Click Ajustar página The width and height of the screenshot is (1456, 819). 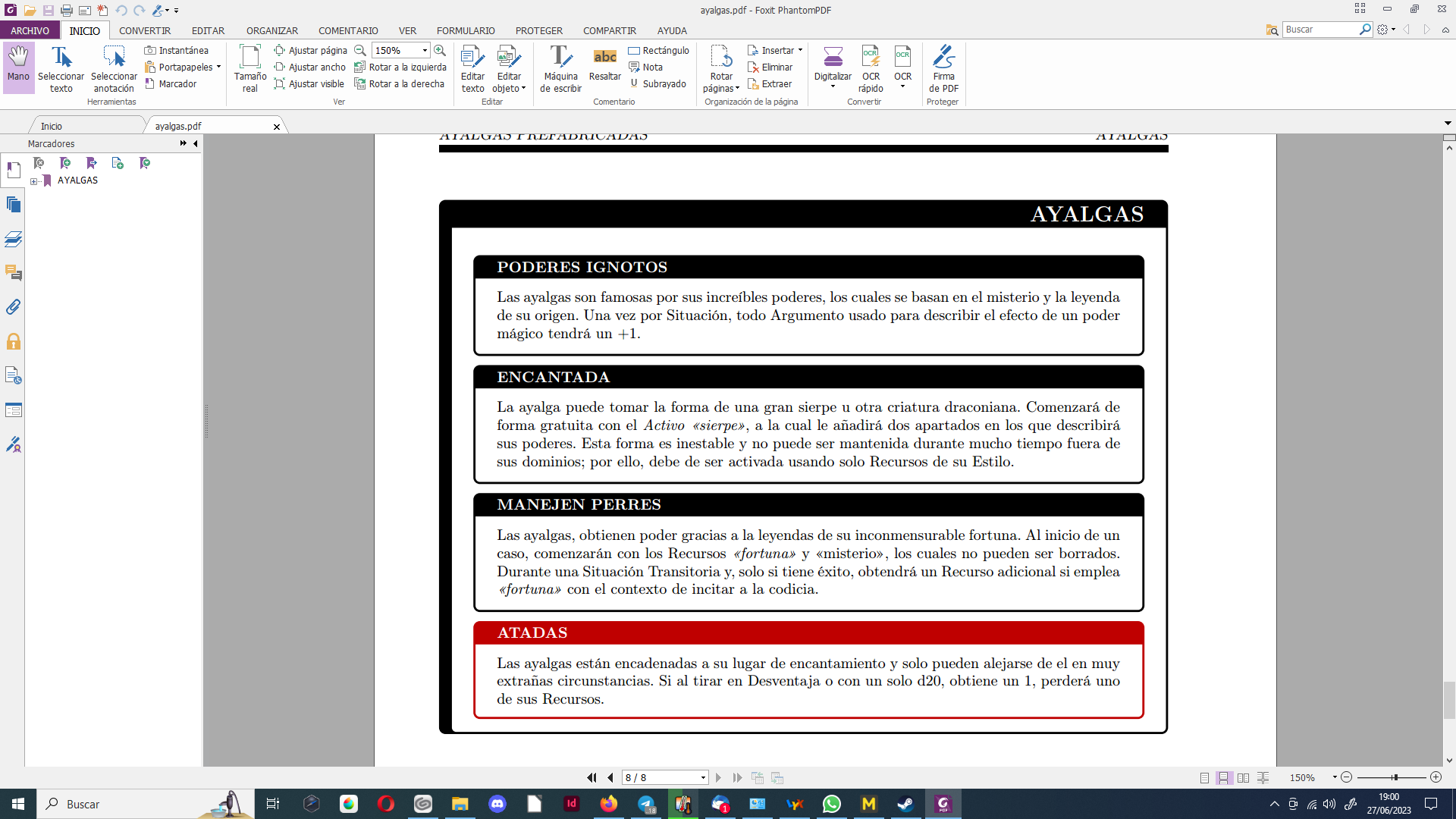[x=311, y=50]
